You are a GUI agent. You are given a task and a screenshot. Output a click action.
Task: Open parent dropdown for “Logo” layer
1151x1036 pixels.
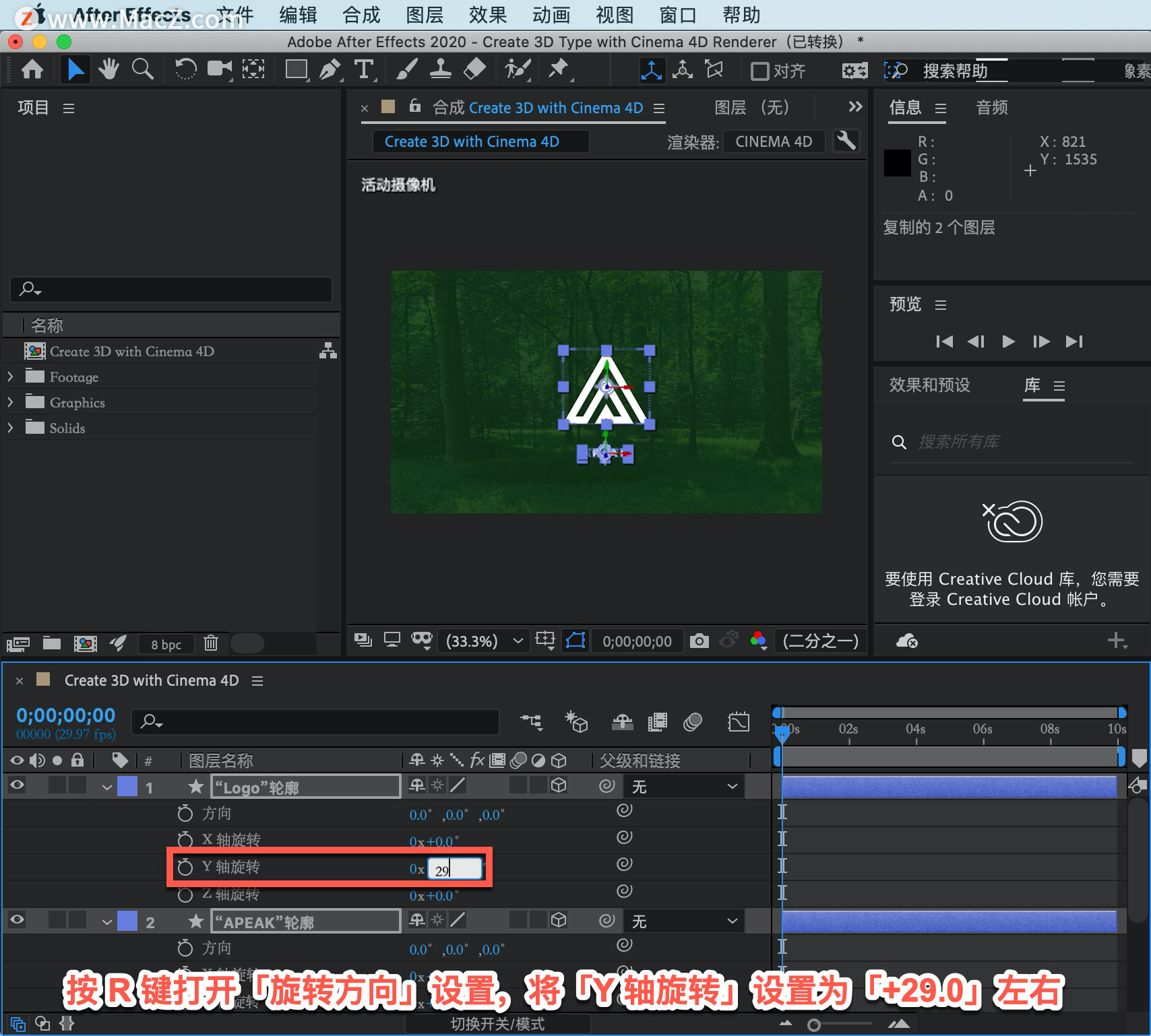685,786
